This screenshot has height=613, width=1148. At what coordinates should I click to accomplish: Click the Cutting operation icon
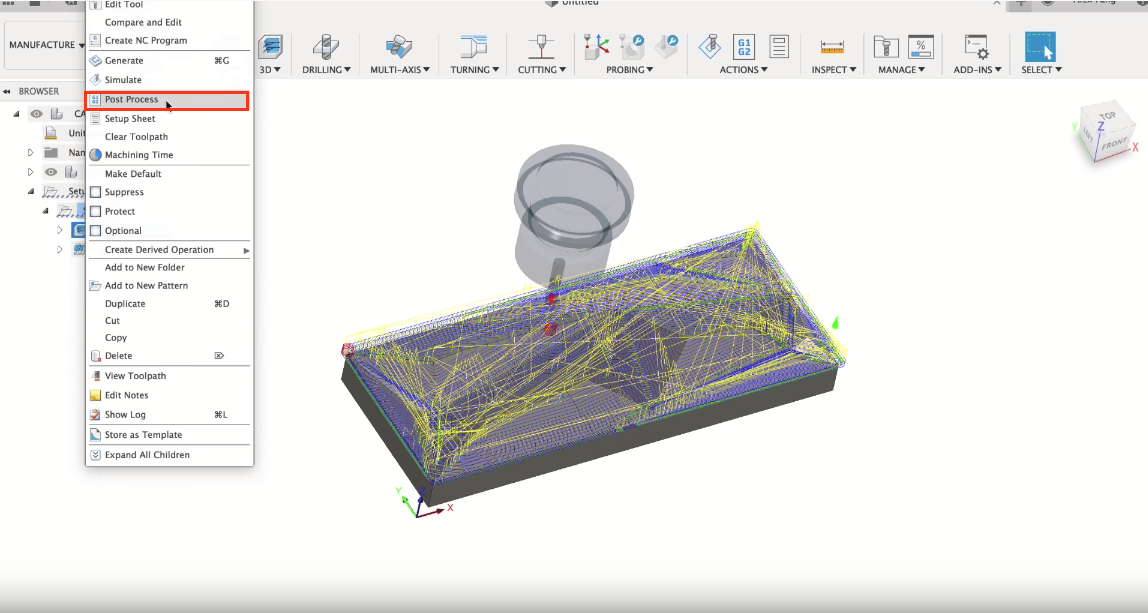(542, 47)
